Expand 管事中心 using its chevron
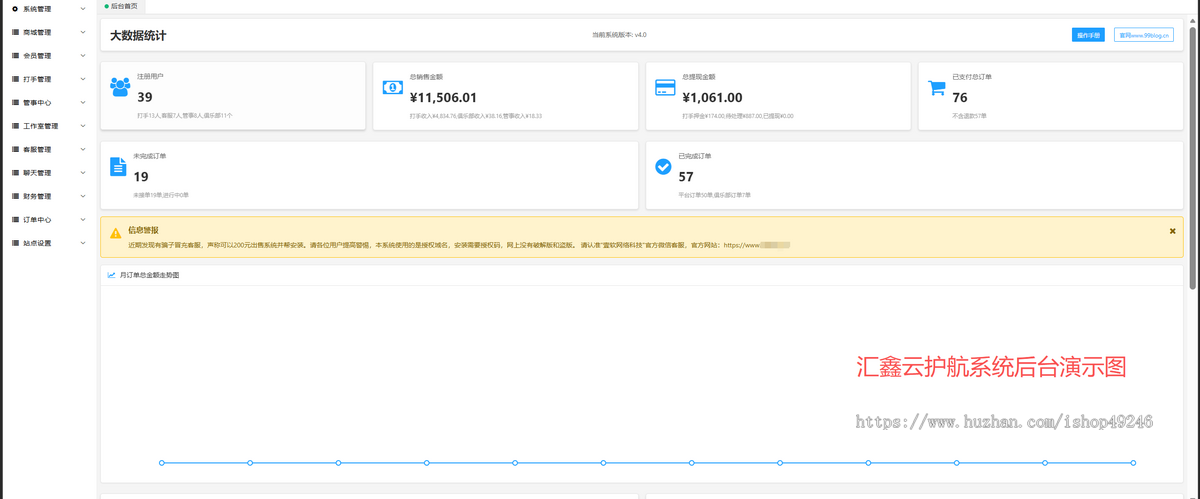 coord(83,102)
